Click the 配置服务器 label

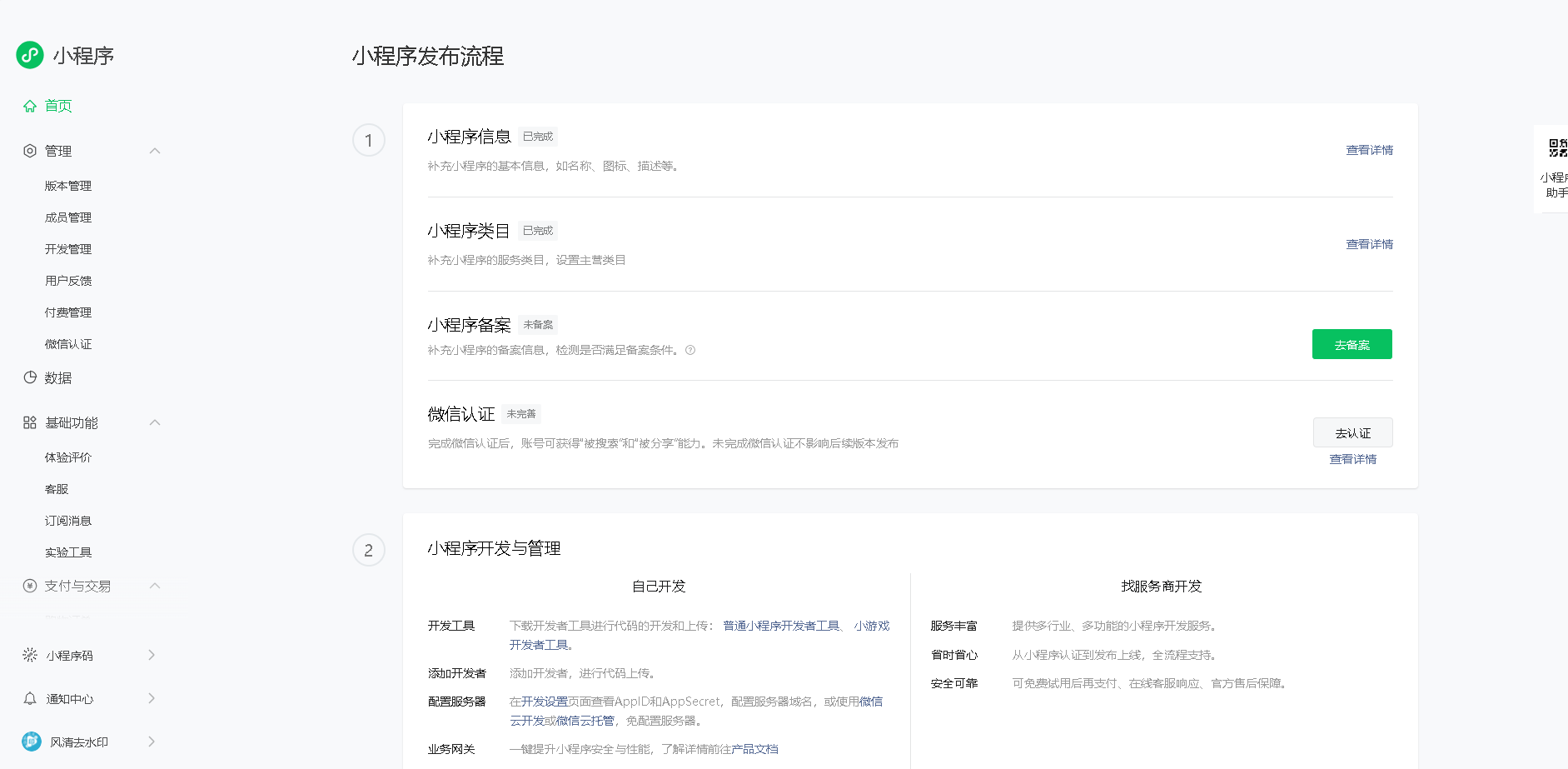point(457,702)
